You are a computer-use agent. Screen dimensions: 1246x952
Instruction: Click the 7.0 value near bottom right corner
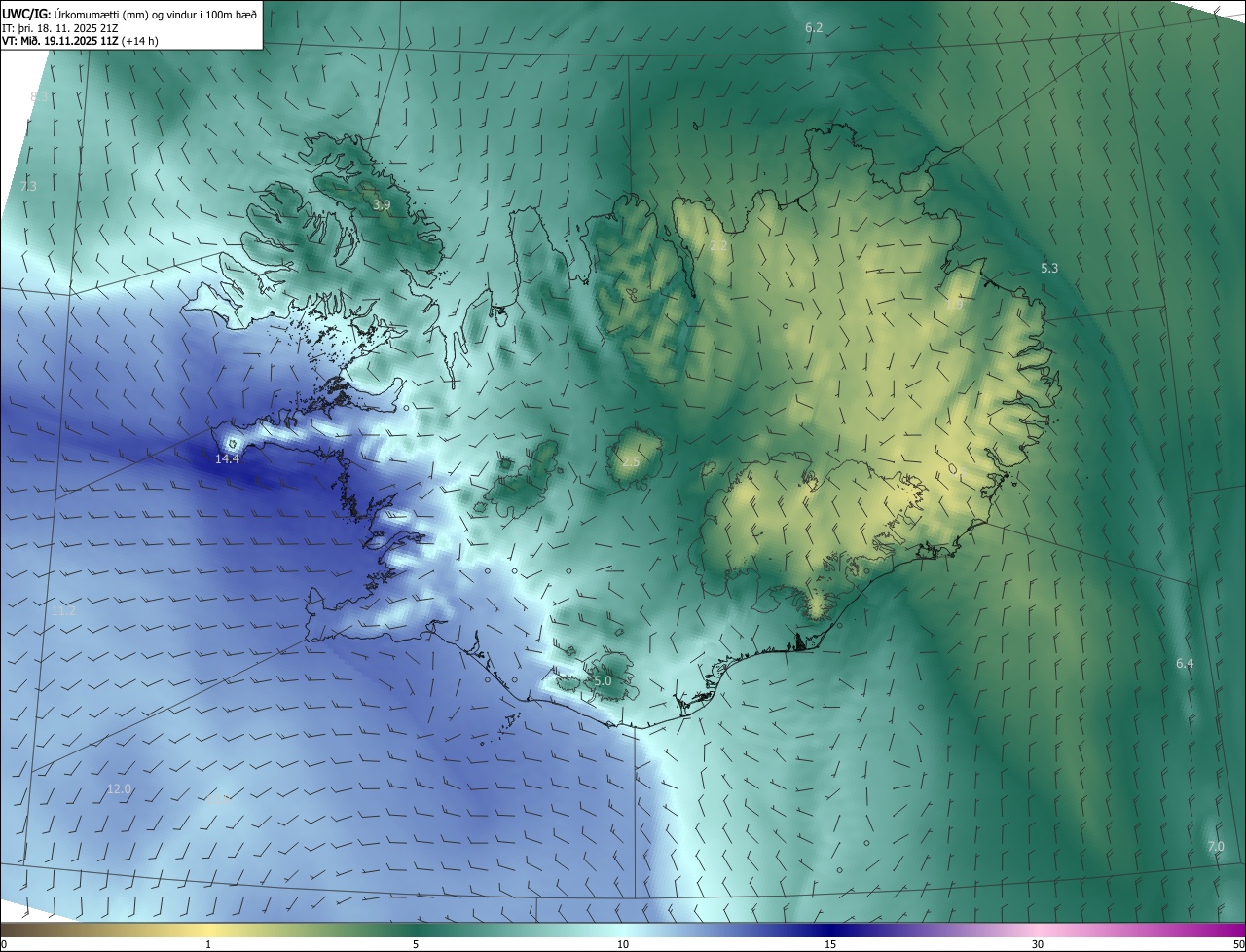coord(1216,847)
